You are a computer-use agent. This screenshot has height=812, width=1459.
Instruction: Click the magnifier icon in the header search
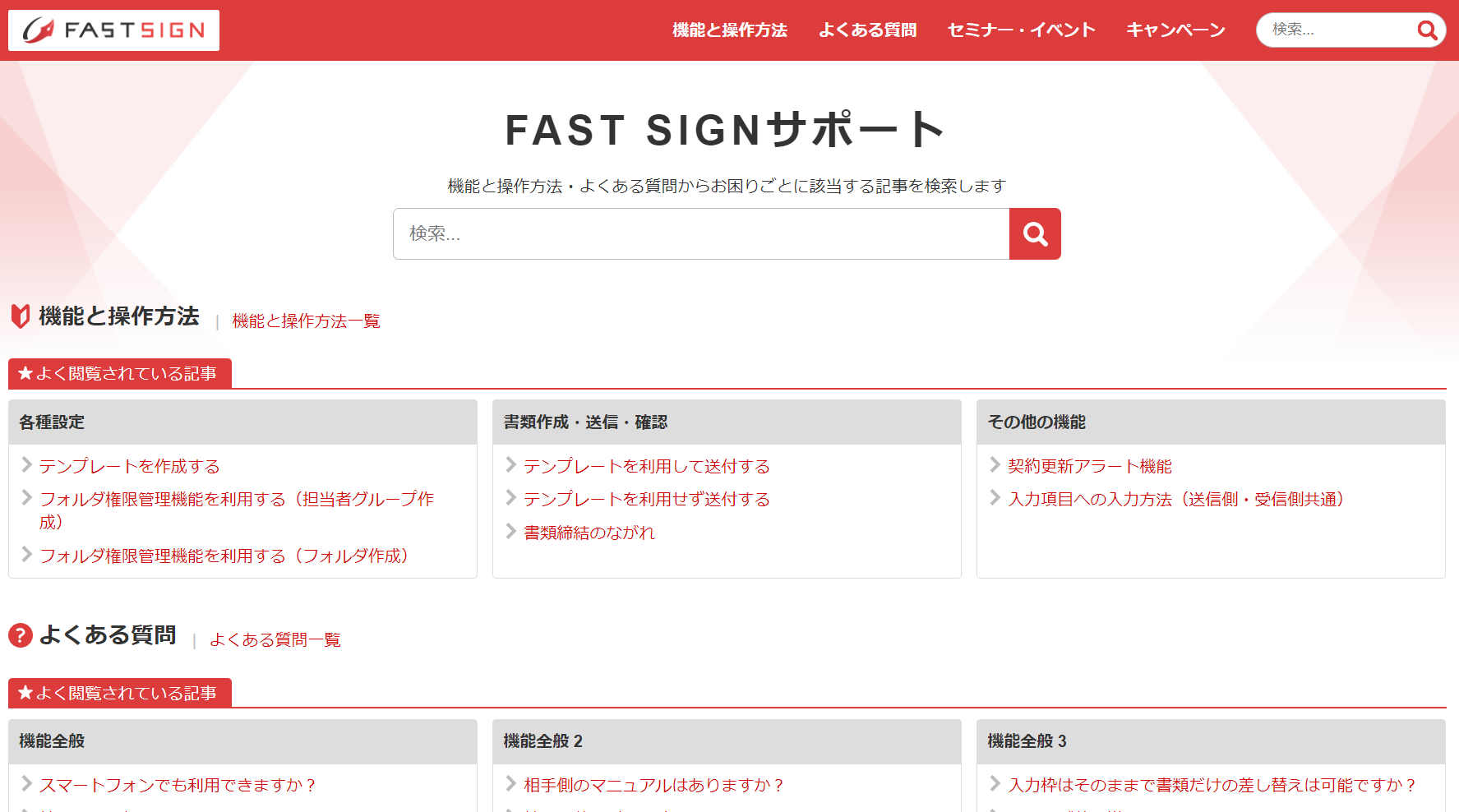tap(1427, 30)
